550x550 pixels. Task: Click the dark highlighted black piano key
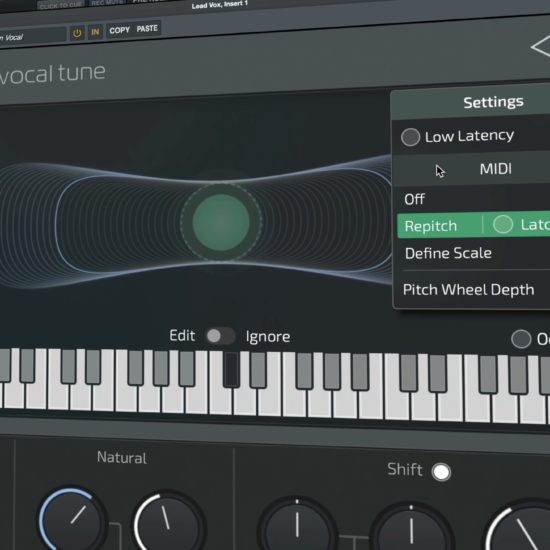(x=232, y=369)
